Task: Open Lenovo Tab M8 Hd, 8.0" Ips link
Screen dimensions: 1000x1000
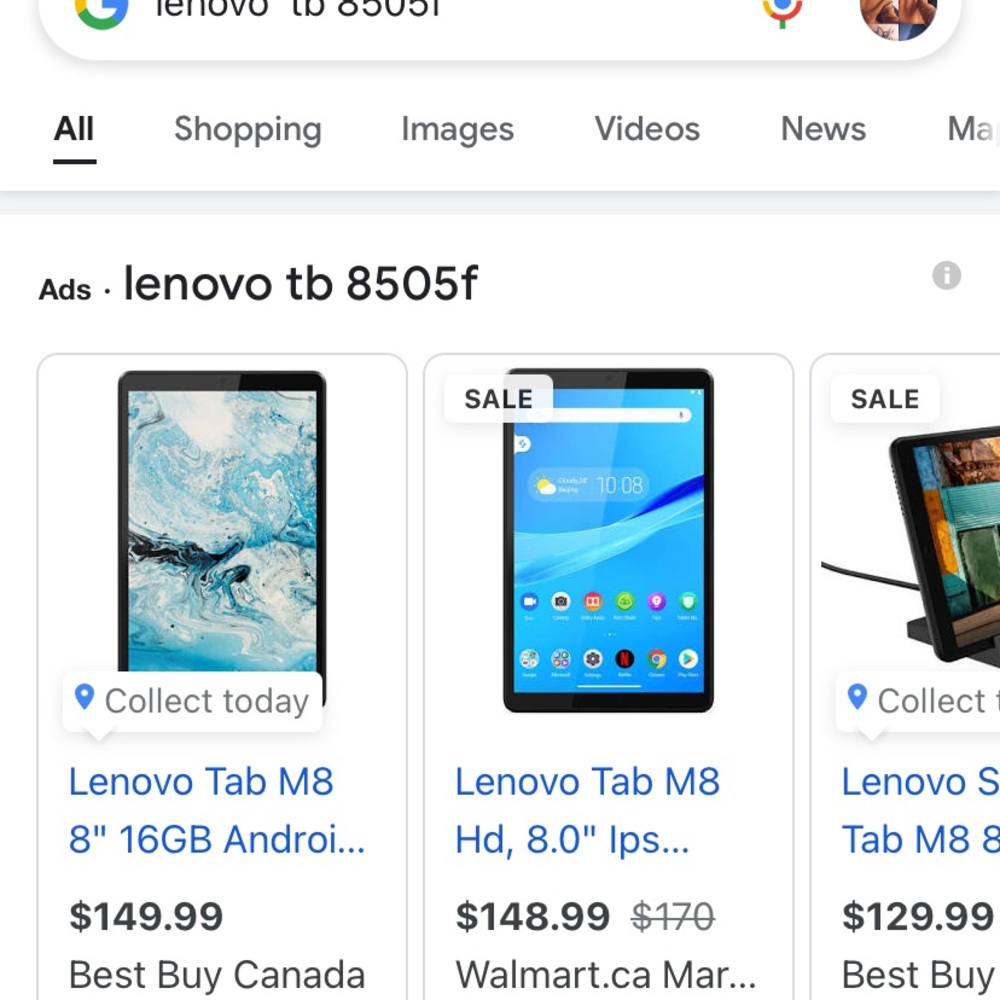Action: click(587, 810)
